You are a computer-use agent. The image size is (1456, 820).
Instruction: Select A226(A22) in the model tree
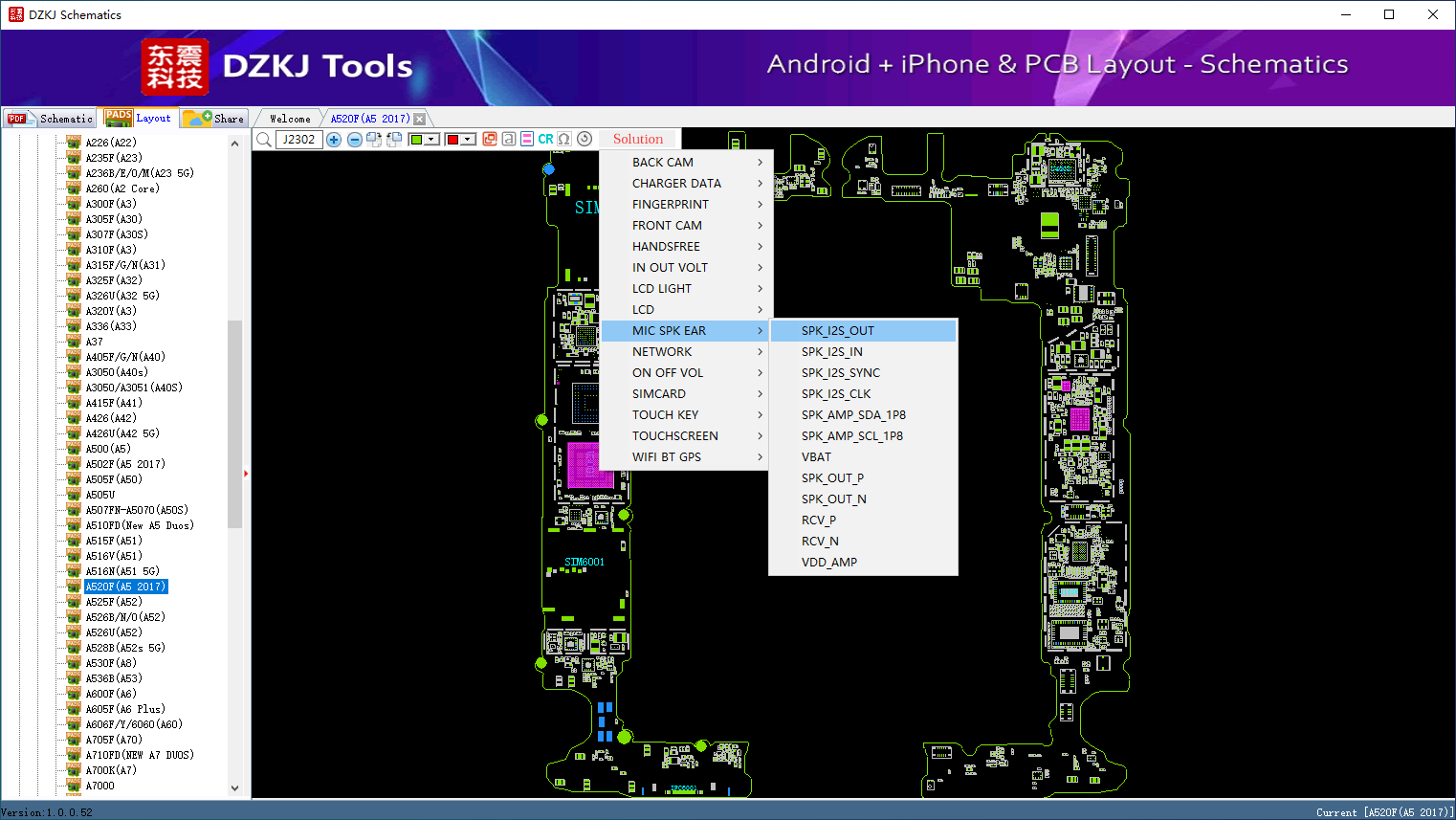(111, 143)
